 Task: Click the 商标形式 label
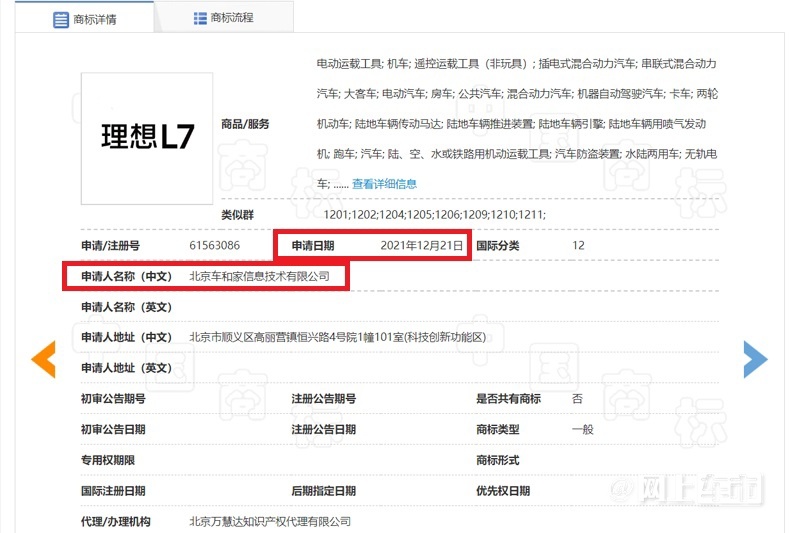[497, 460]
